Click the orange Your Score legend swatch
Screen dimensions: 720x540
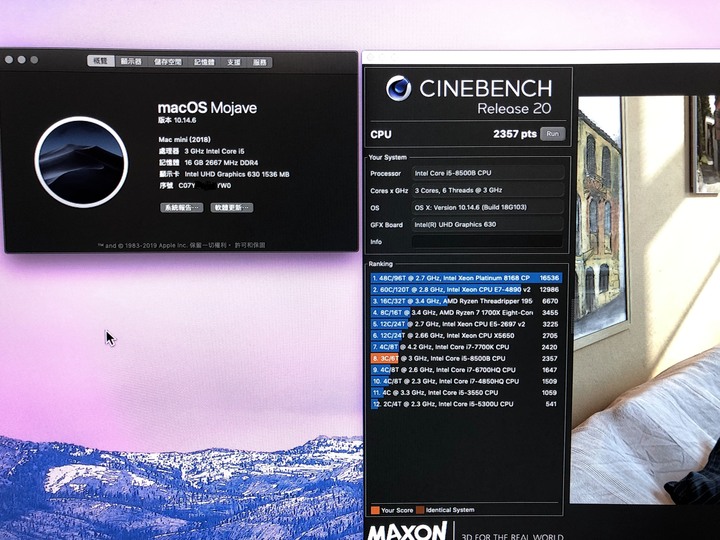coord(375,510)
